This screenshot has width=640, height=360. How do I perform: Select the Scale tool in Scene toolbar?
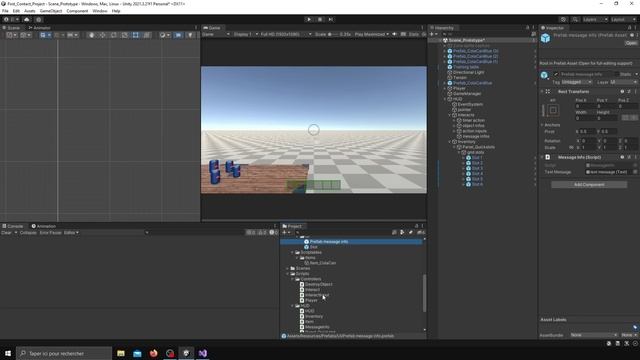pos(124,36)
